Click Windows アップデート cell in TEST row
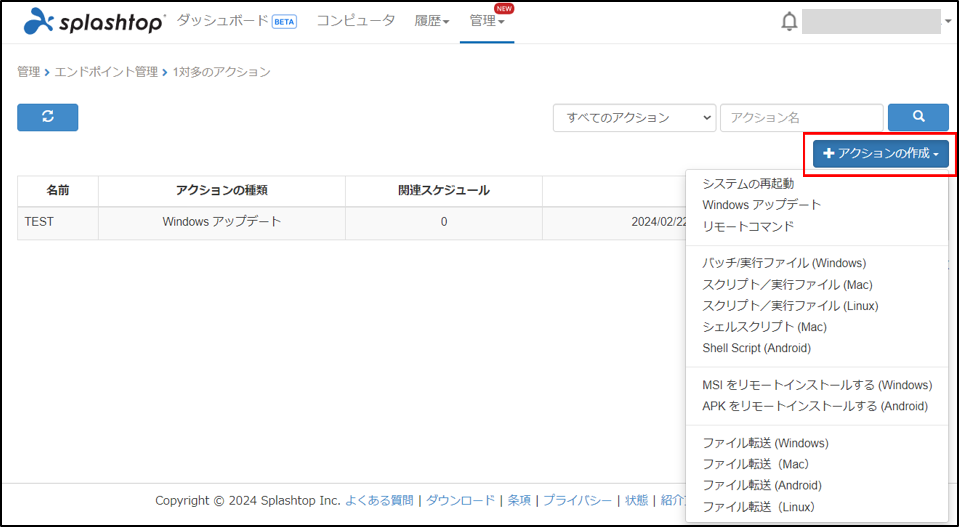The width and height of the screenshot is (959, 527). 221,222
